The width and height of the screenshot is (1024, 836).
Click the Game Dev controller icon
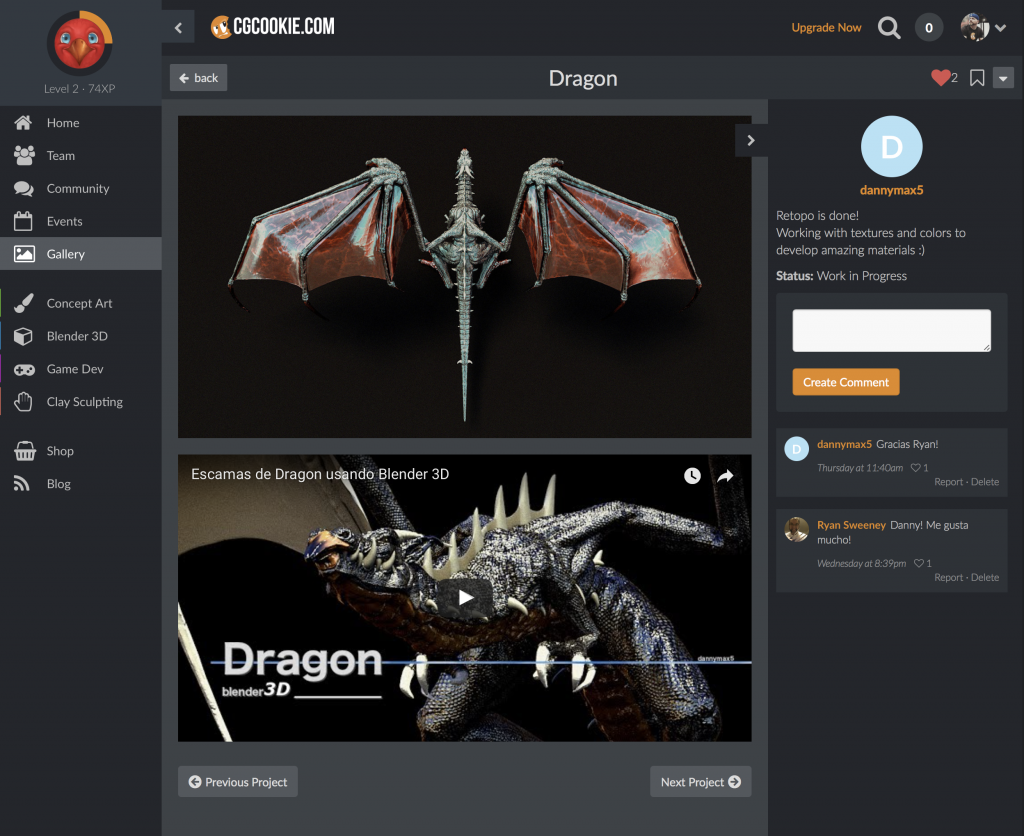tap(24, 370)
